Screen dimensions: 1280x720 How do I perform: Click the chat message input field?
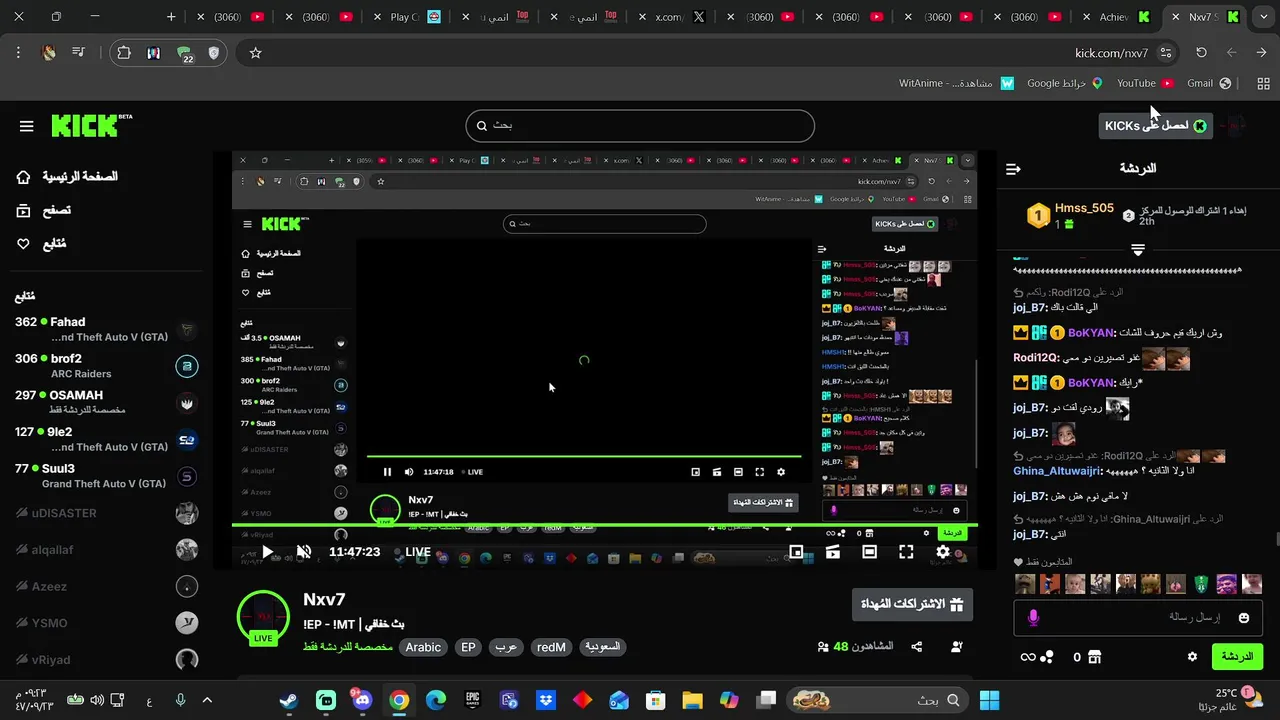pos(1138,618)
